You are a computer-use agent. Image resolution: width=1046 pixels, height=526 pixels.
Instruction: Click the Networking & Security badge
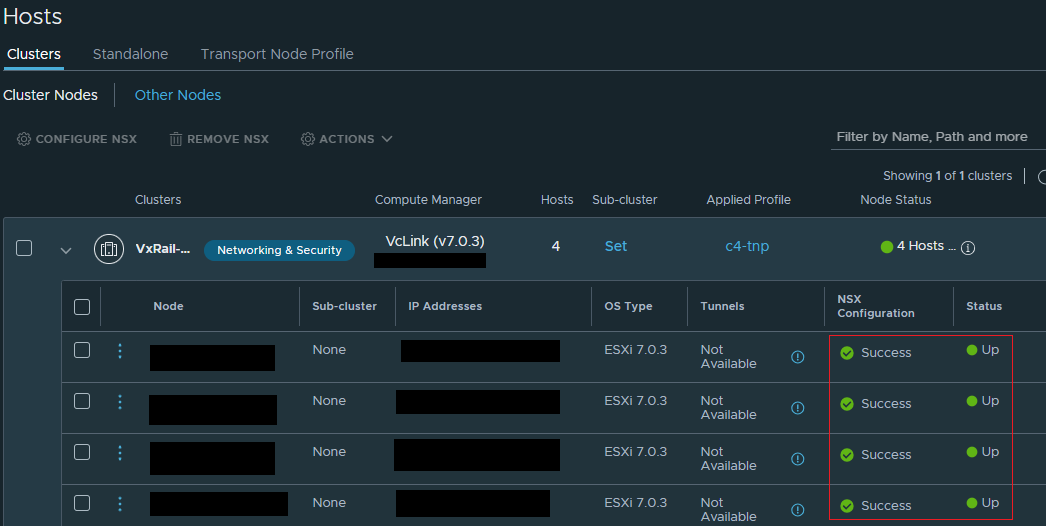pyautogui.click(x=280, y=250)
